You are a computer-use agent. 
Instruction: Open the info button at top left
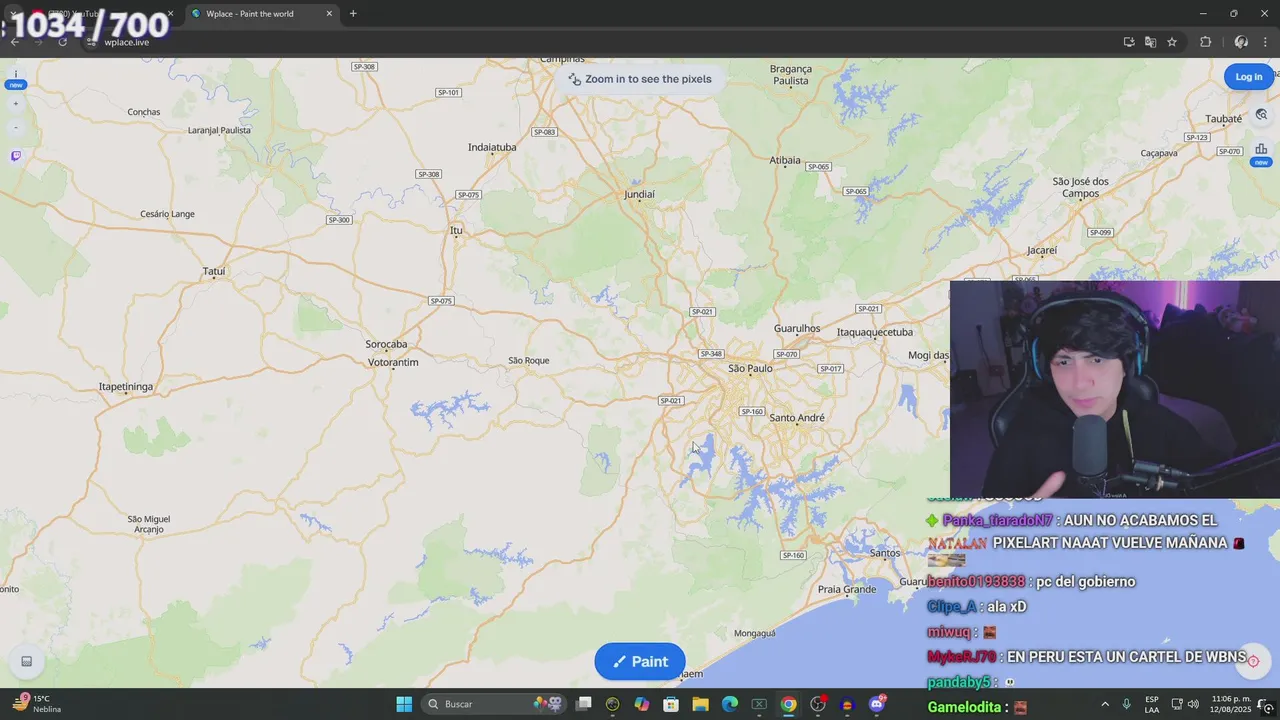[15, 75]
